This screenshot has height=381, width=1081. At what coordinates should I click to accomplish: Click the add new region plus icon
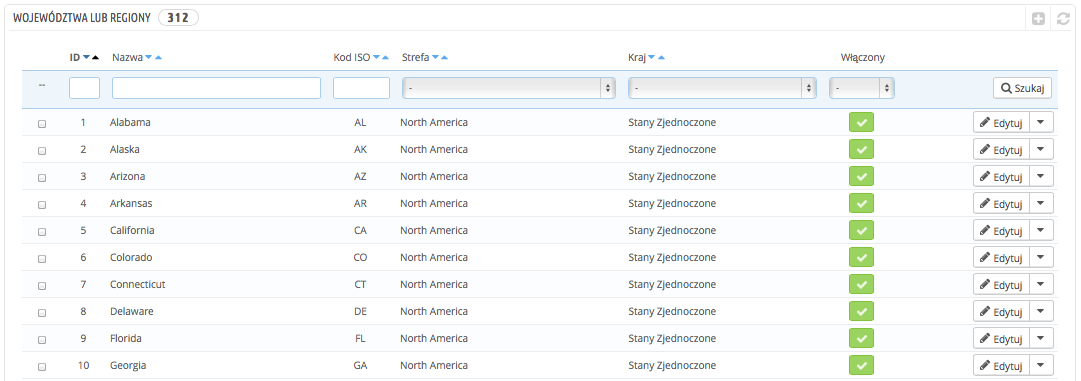pos(1038,19)
